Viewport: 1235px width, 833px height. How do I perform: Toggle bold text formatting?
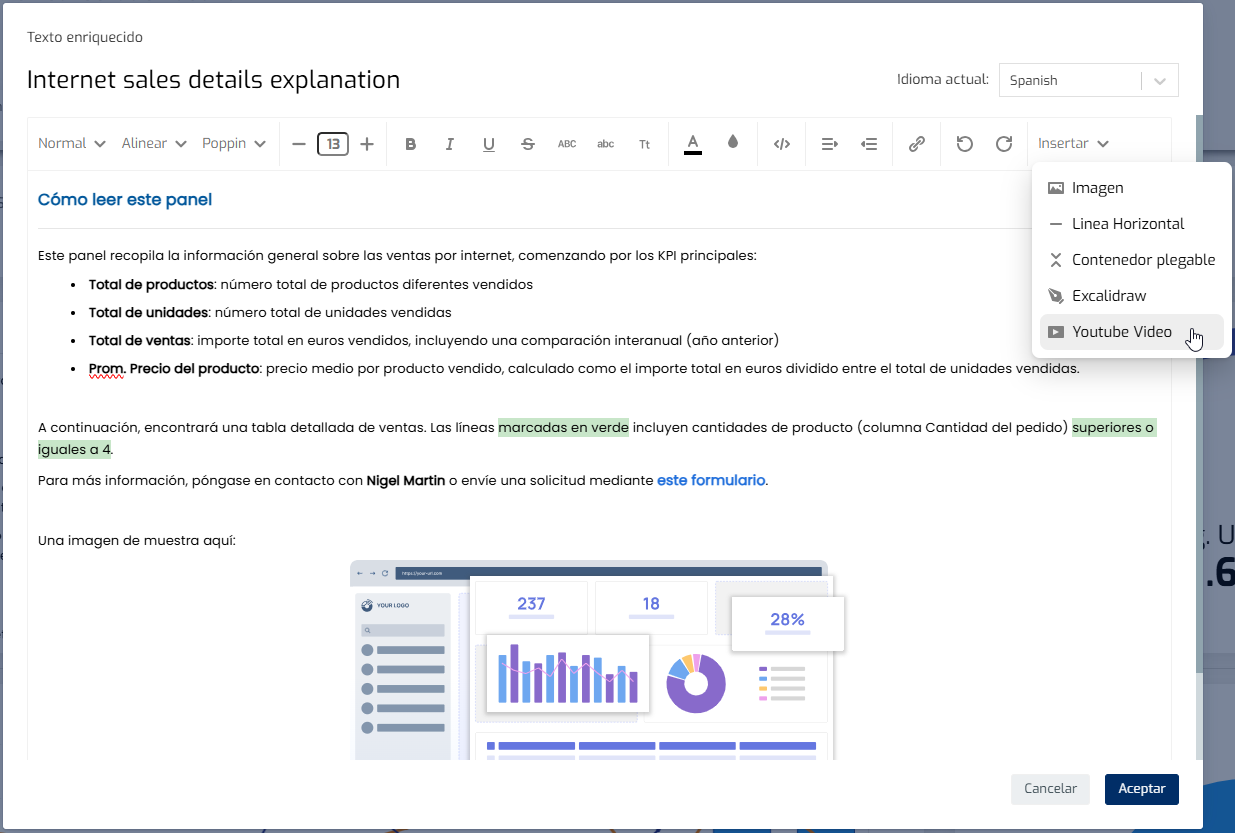(410, 143)
